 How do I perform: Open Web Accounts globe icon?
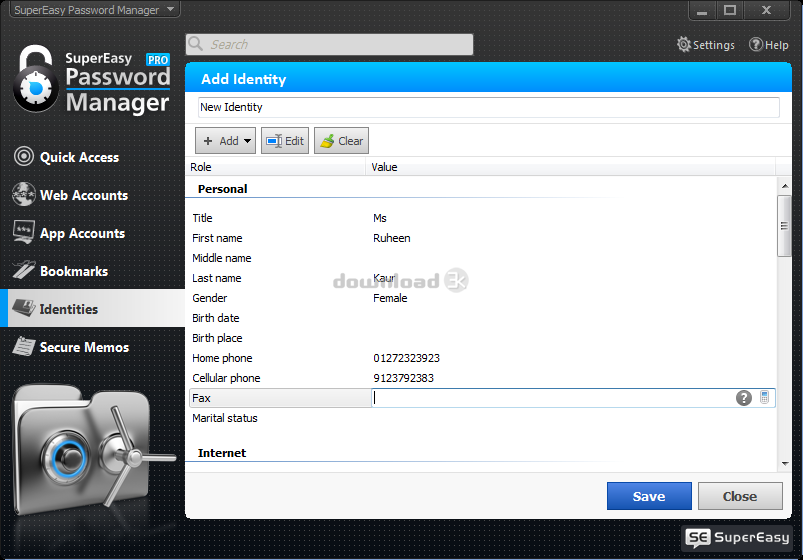click(24, 195)
